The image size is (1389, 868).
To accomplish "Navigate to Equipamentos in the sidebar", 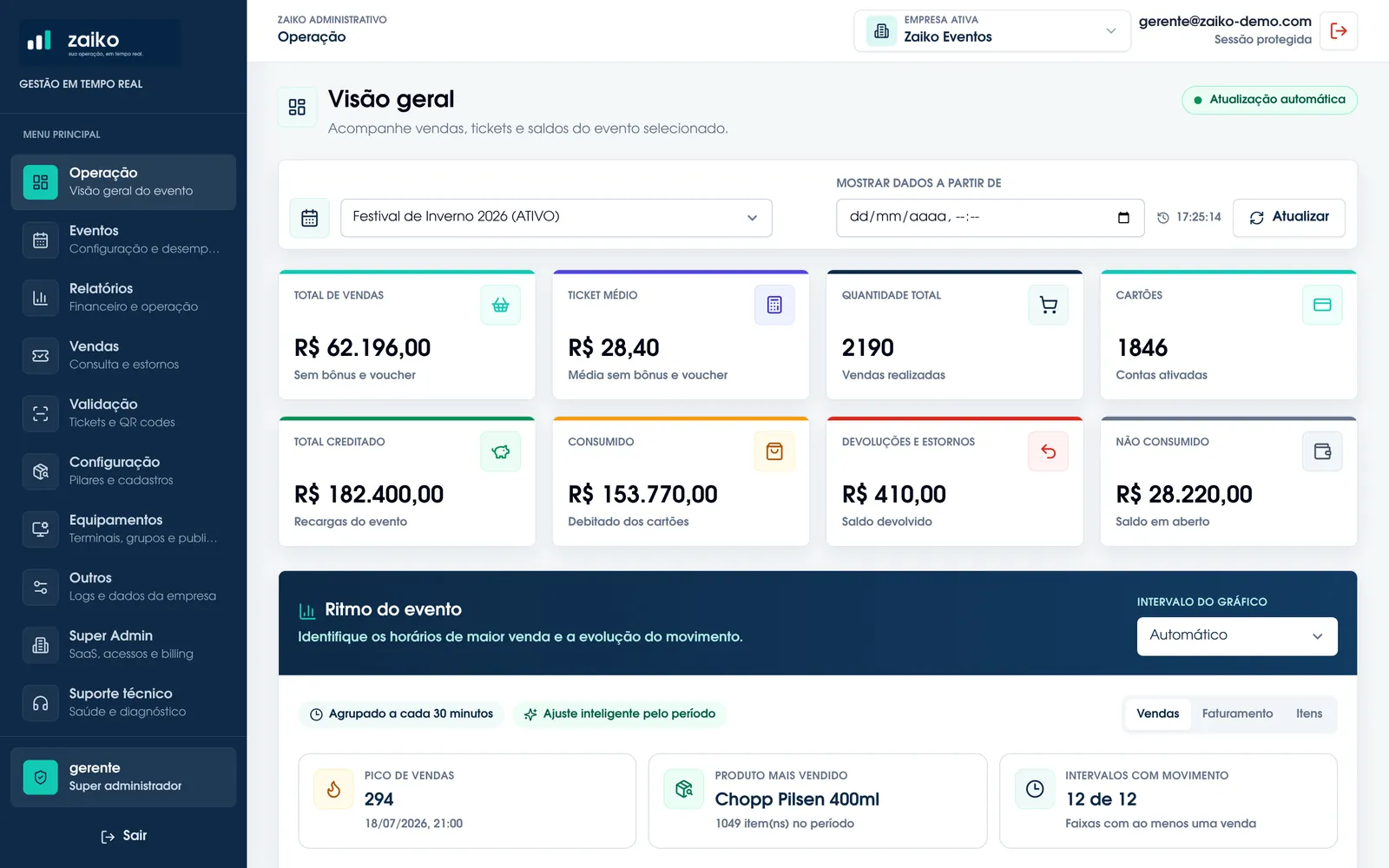I will coord(123,529).
